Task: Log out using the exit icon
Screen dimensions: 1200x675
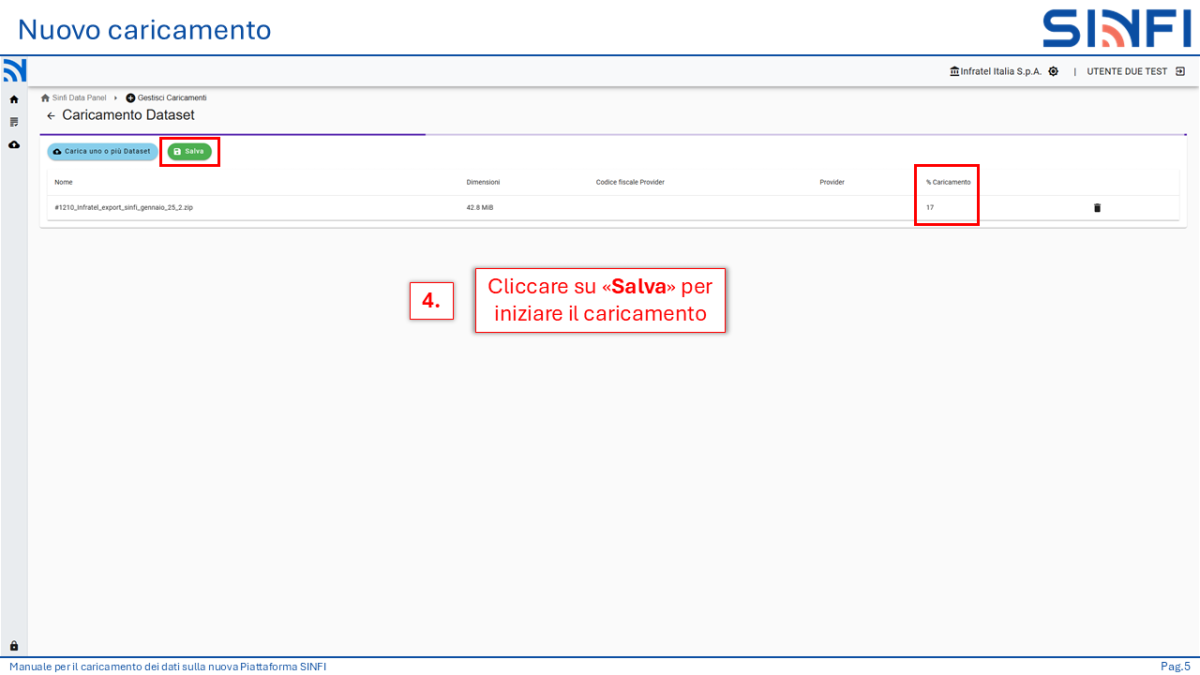Action: (1180, 72)
